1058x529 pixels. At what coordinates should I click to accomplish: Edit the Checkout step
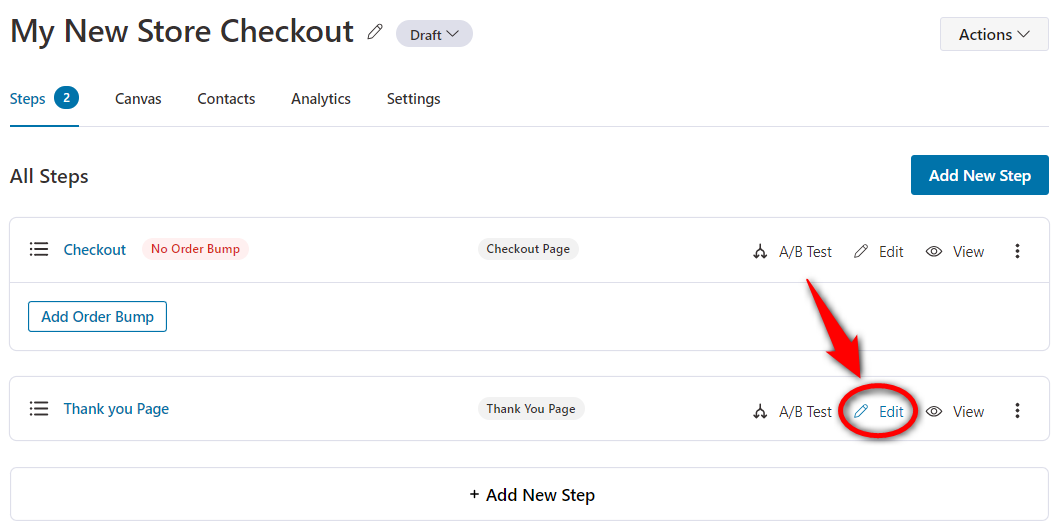(x=879, y=252)
